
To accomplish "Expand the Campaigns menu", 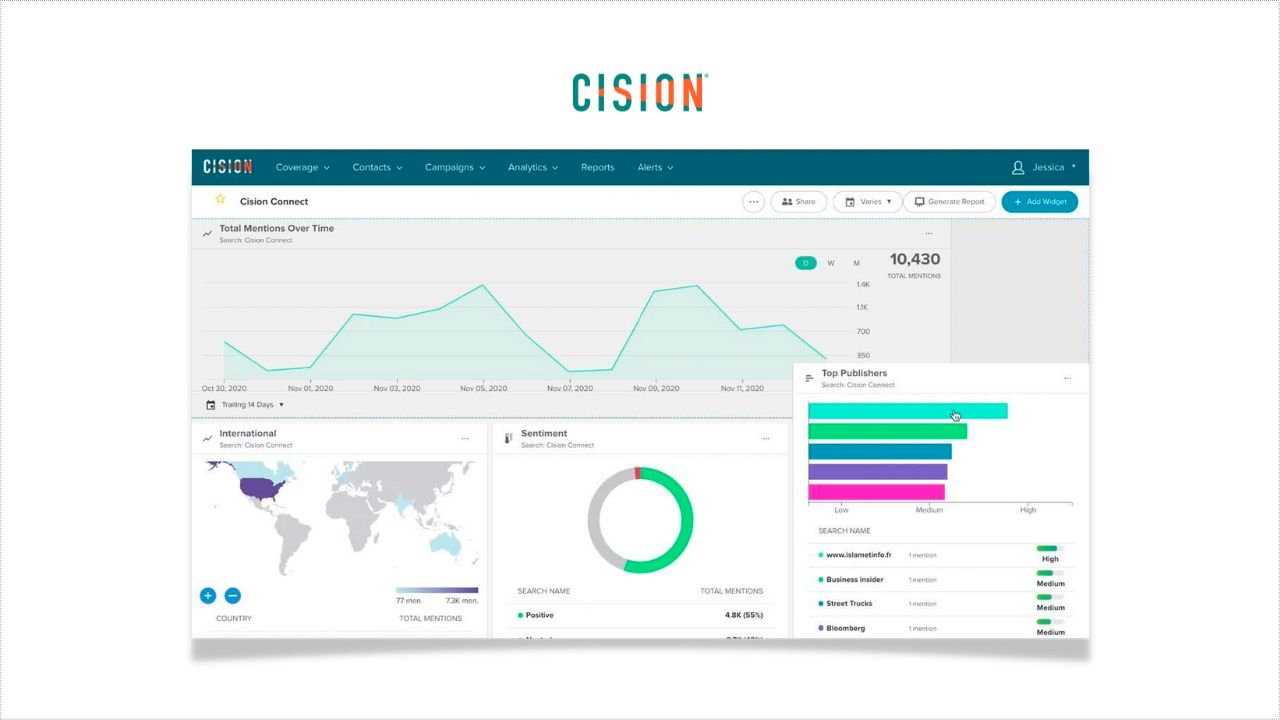I will click(455, 167).
